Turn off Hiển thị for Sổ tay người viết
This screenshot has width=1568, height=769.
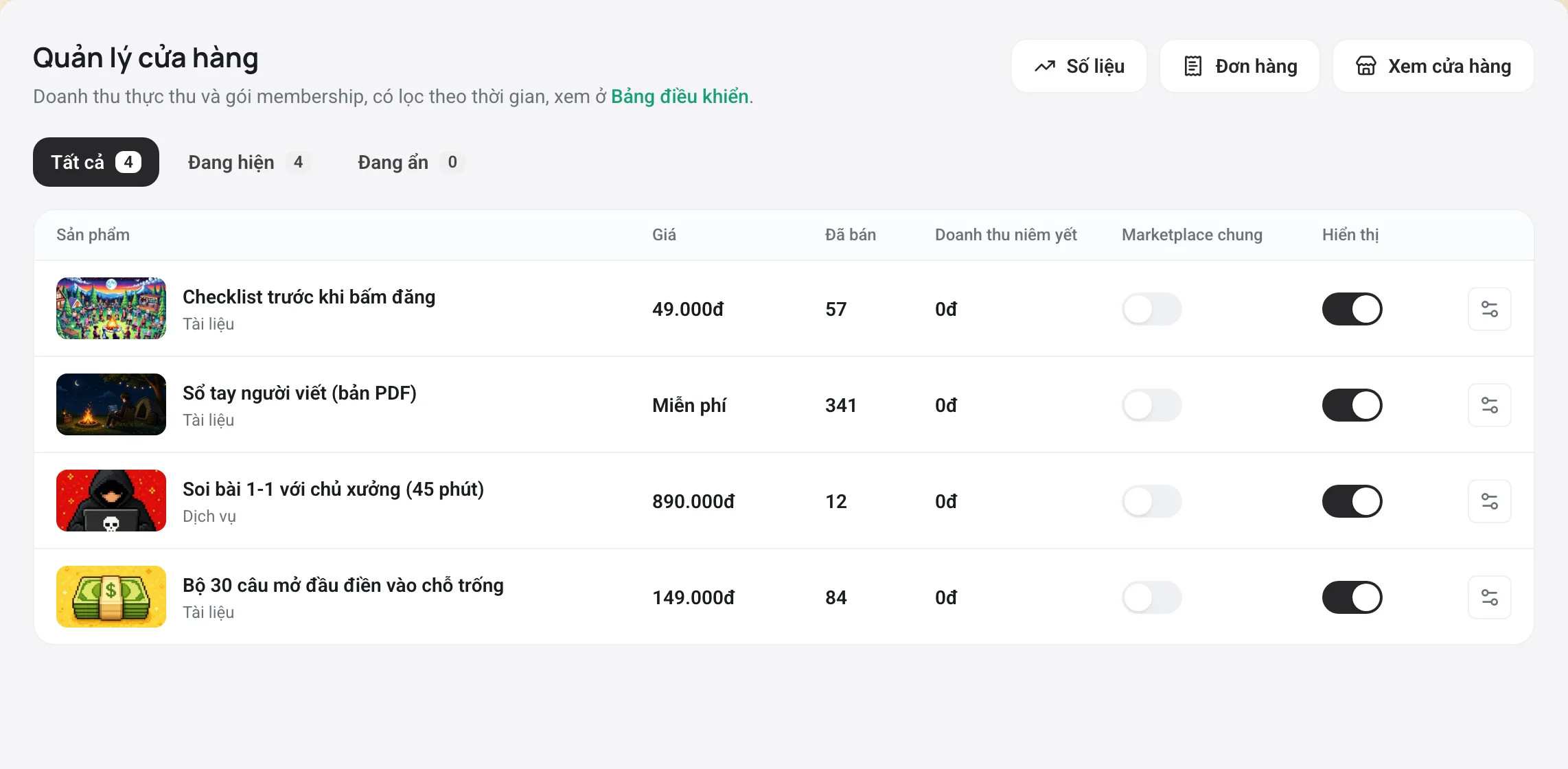click(1352, 405)
